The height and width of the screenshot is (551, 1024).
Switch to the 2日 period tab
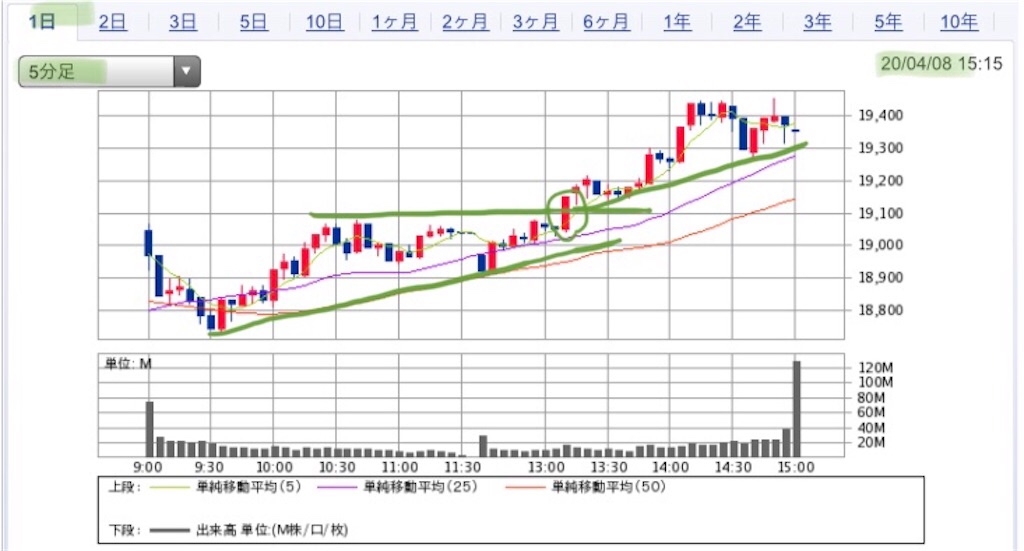pyautogui.click(x=112, y=22)
